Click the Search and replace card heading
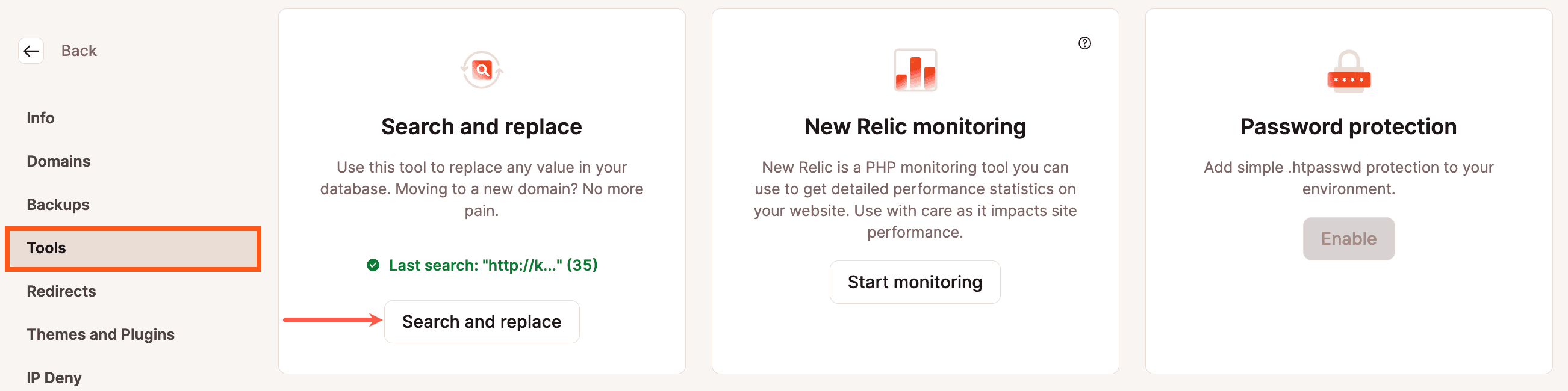The width and height of the screenshot is (1568, 391). coord(482,127)
